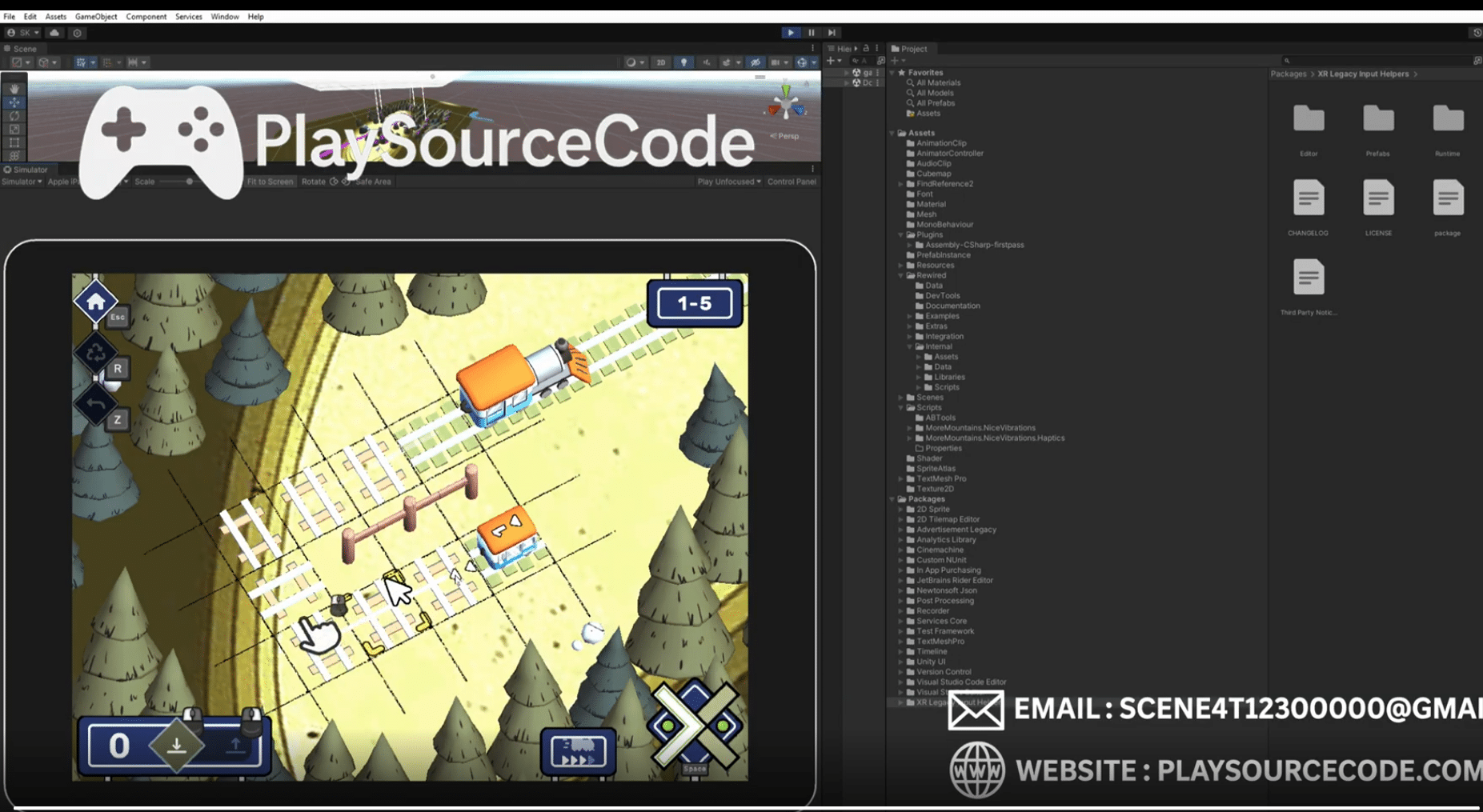Screen dimensions: 1483x812
Task: Click the restart level R button in game
Action: click(x=96, y=353)
